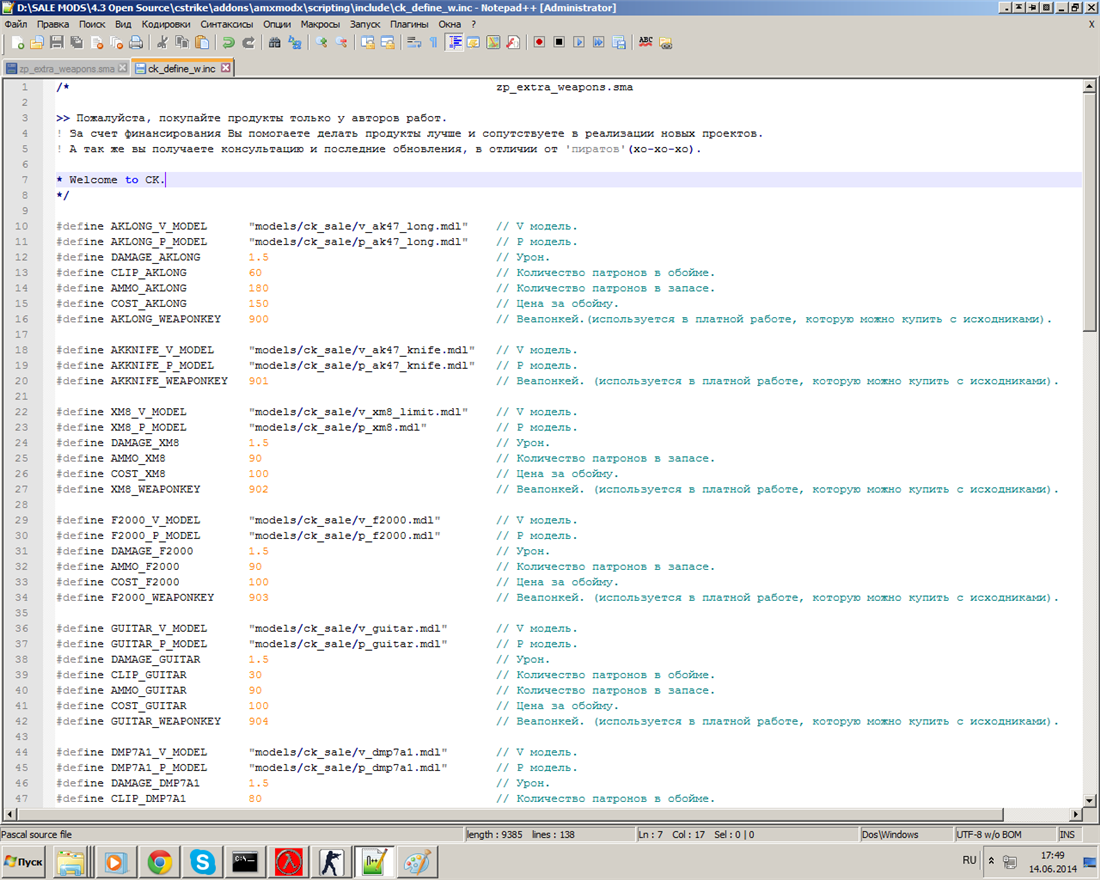Click the function list toolbar icon
1100x880 pixels.
coord(513,43)
